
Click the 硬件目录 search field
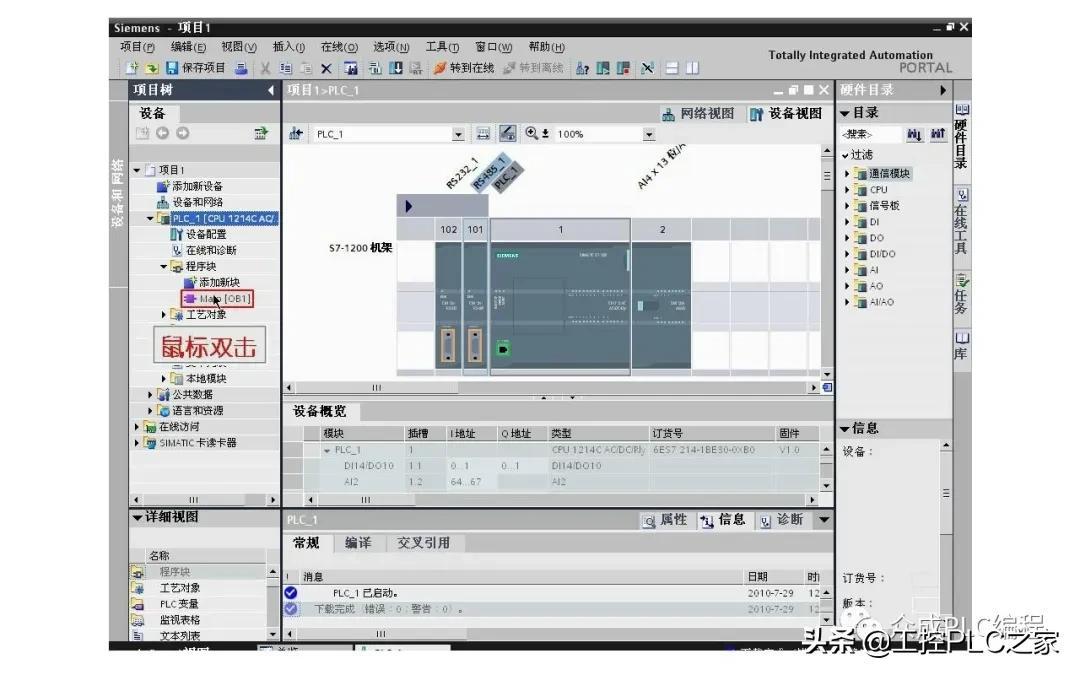(x=870, y=134)
